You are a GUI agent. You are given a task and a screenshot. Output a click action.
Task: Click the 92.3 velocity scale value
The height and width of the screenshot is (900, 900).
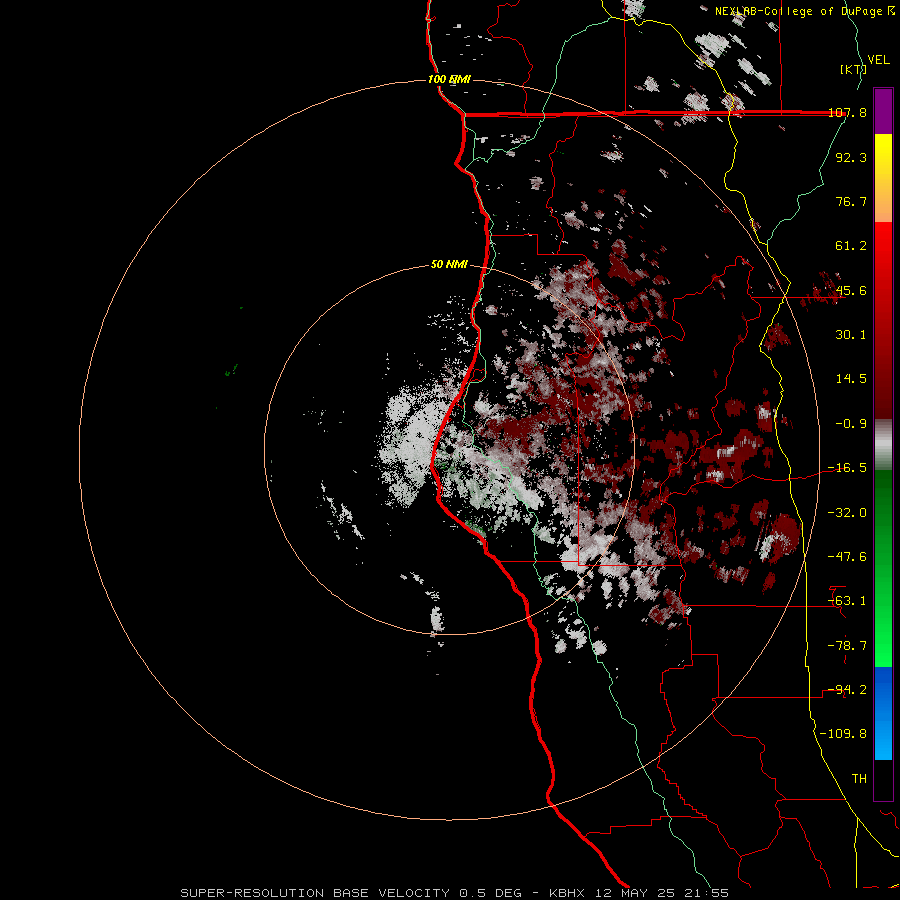(x=851, y=157)
